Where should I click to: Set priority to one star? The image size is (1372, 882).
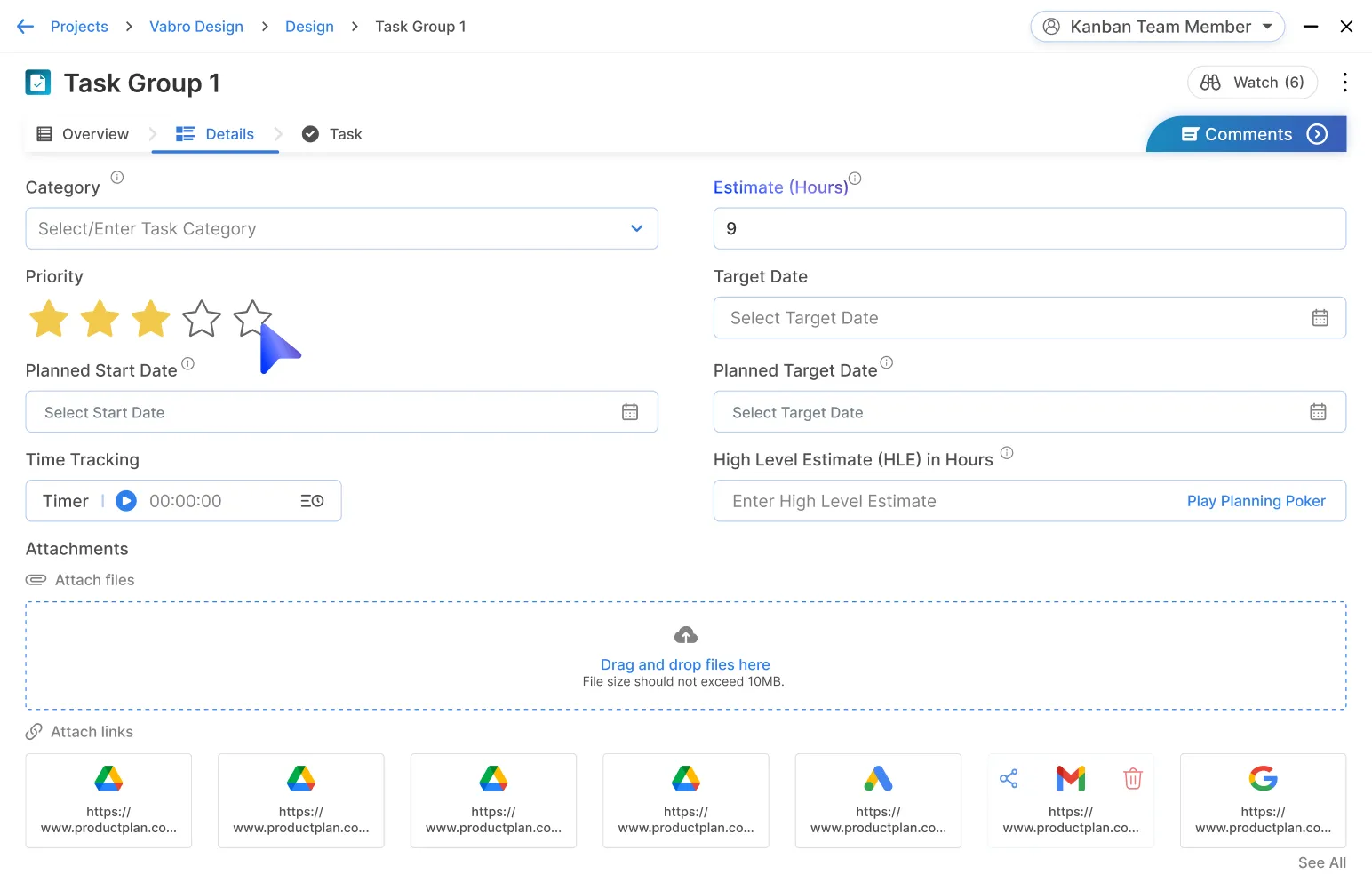coord(49,318)
